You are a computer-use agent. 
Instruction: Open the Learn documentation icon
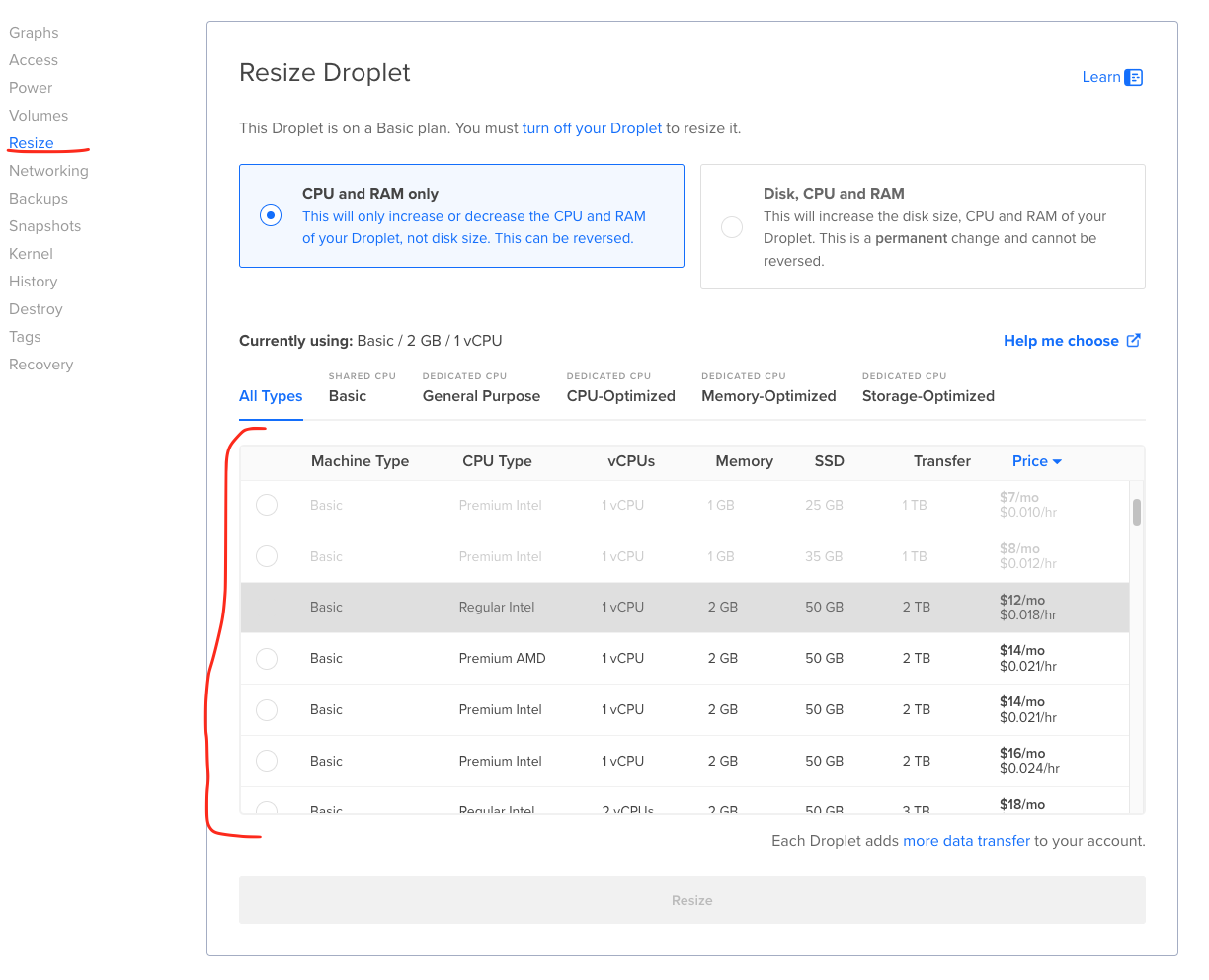1134,77
